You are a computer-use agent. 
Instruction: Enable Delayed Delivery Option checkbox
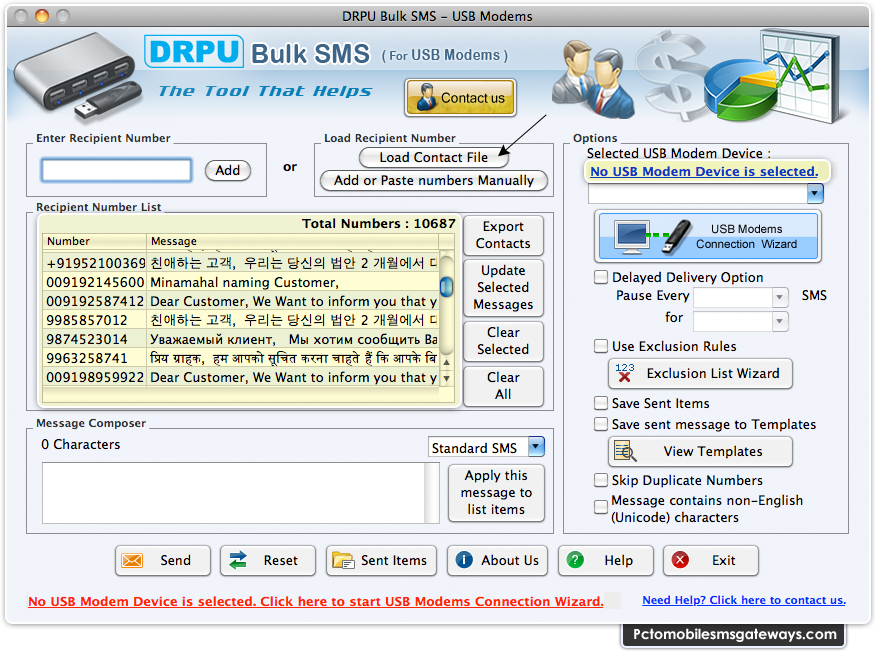coord(601,277)
